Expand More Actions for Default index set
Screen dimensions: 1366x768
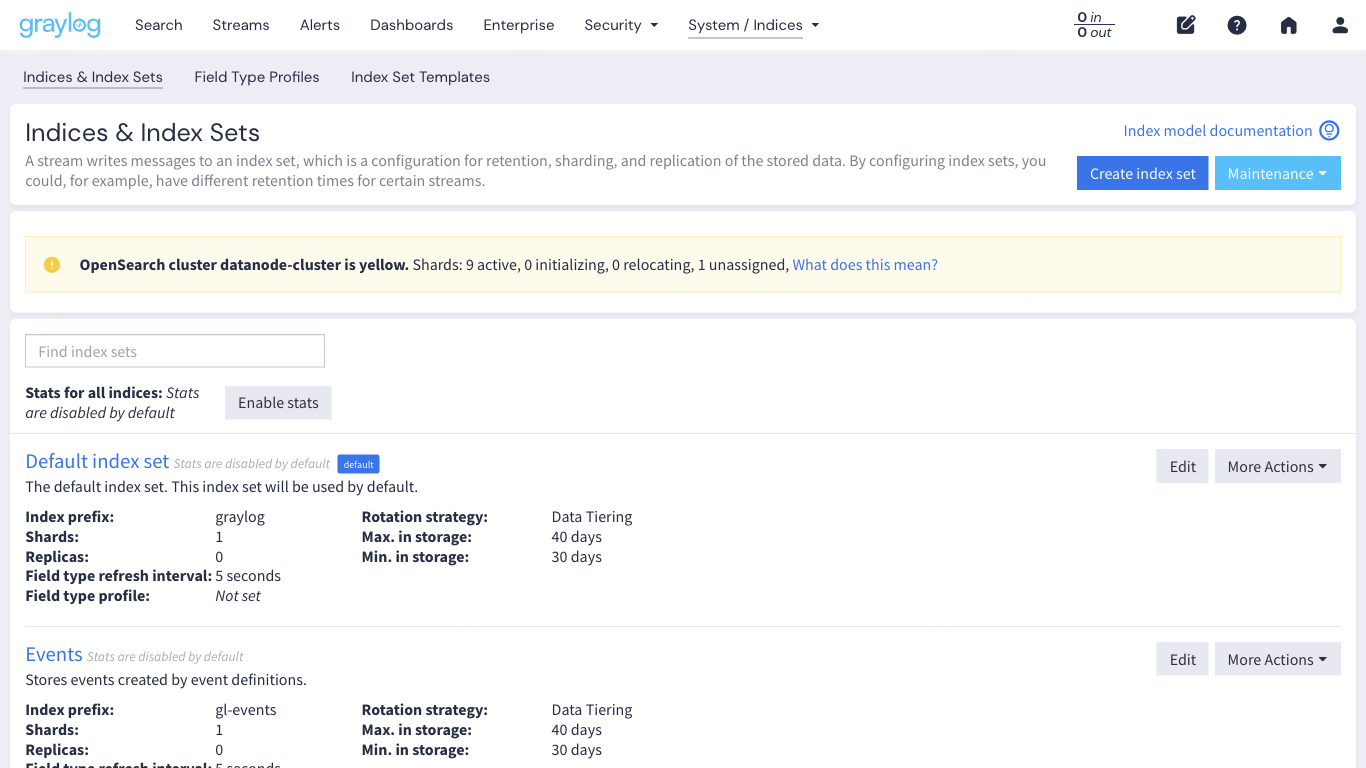coord(1277,466)
